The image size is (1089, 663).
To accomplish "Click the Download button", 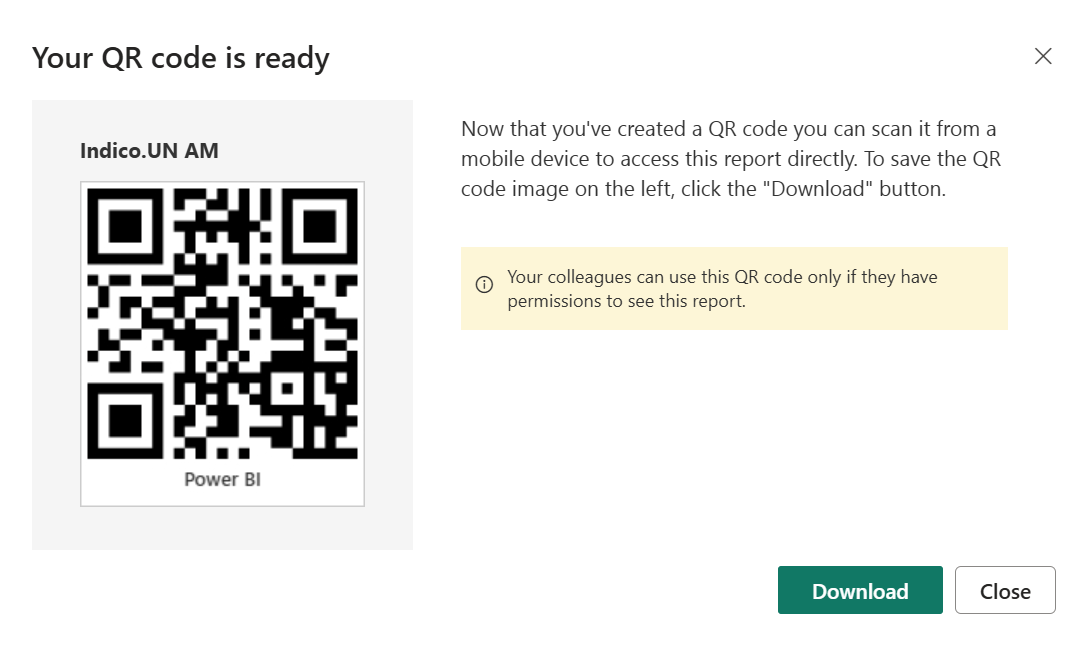I will pos(860,590).
